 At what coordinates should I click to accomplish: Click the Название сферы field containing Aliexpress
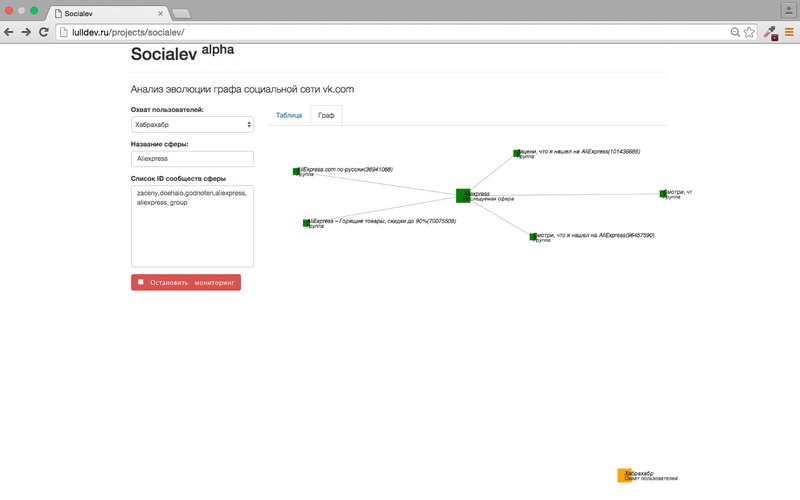[192, 159]
